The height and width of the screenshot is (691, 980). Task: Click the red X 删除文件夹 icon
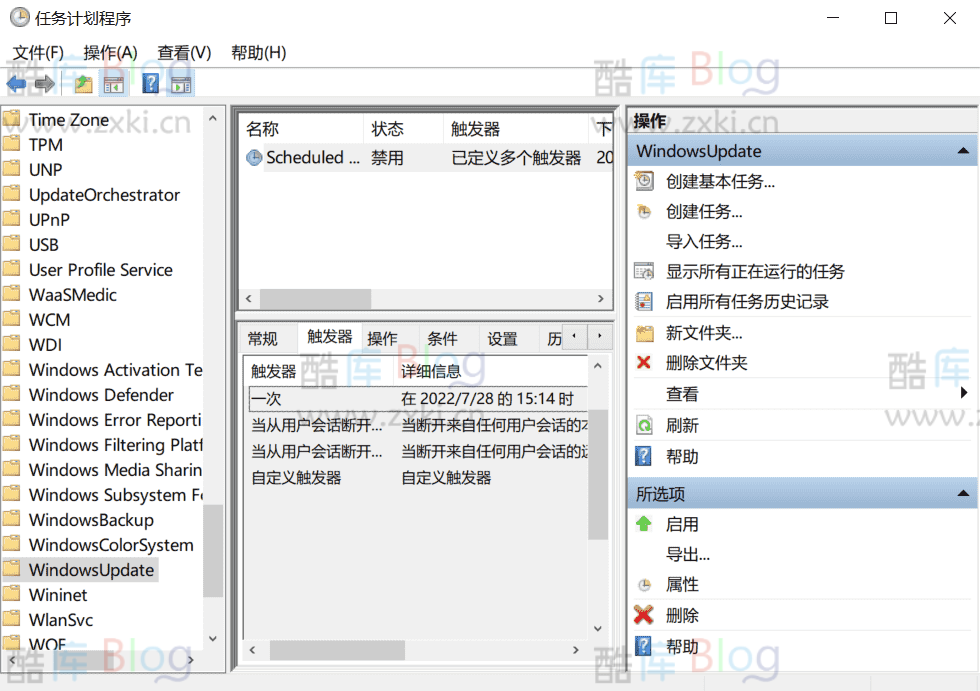point(646,363)
